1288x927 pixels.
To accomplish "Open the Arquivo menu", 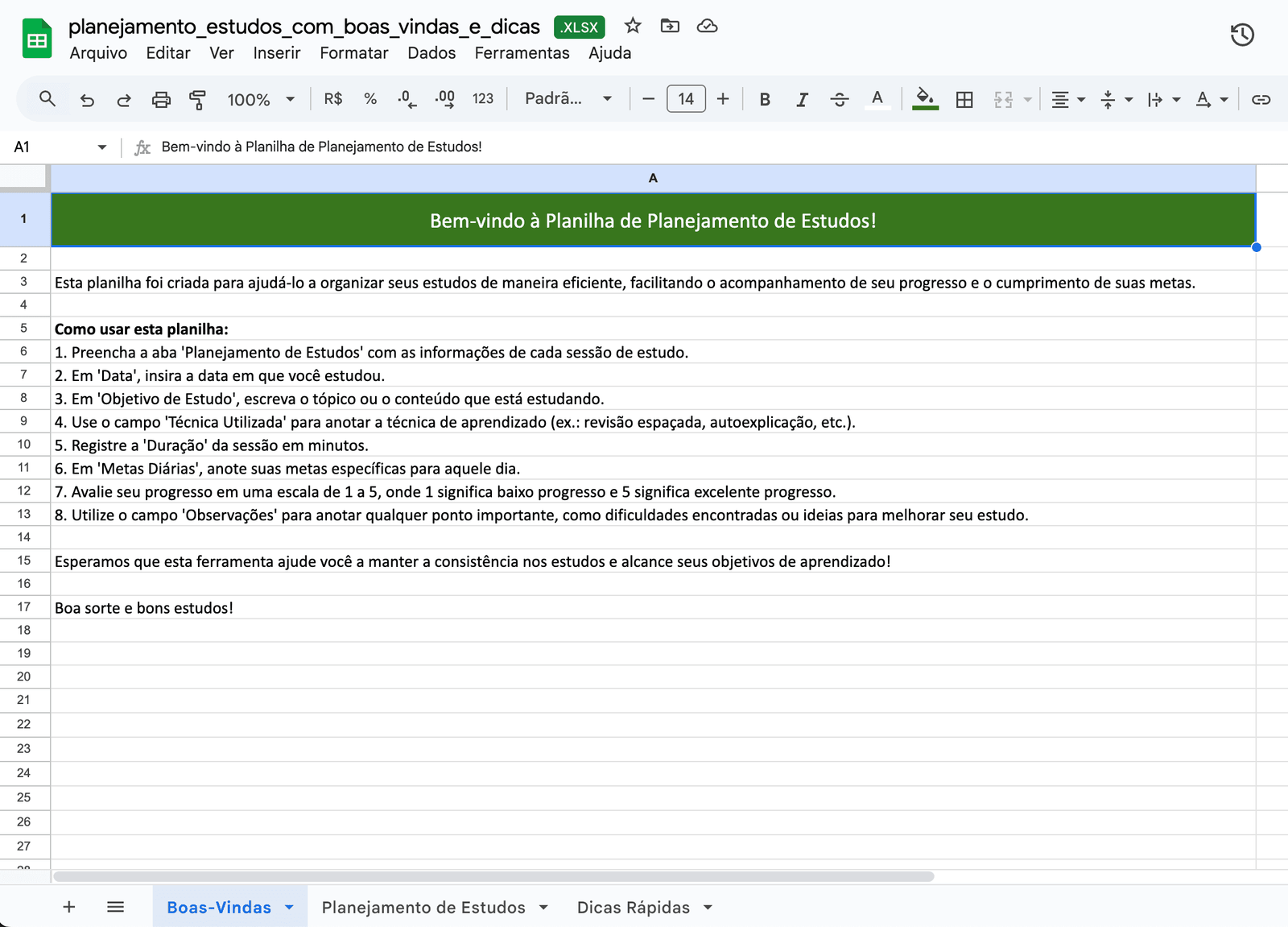I will pyautogui.click(x=98, y=53).
